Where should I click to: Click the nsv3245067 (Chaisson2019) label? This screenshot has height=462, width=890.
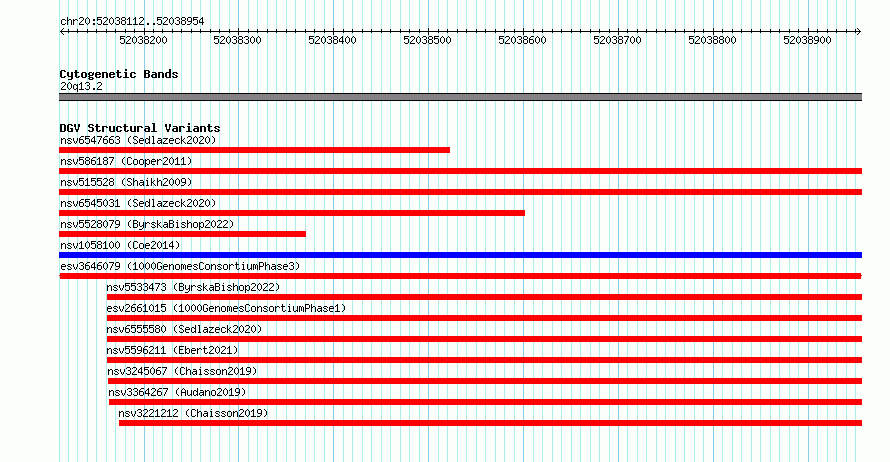[182, 371]
